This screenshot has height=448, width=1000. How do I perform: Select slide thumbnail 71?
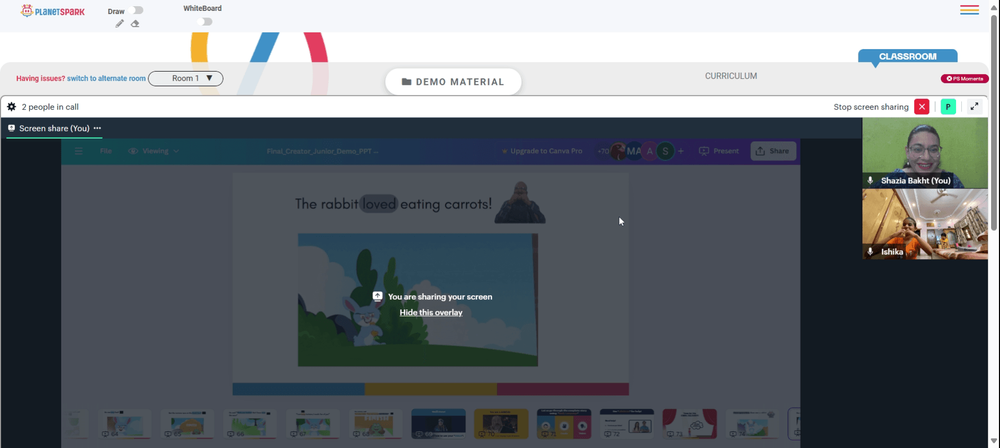pos(564,424)
